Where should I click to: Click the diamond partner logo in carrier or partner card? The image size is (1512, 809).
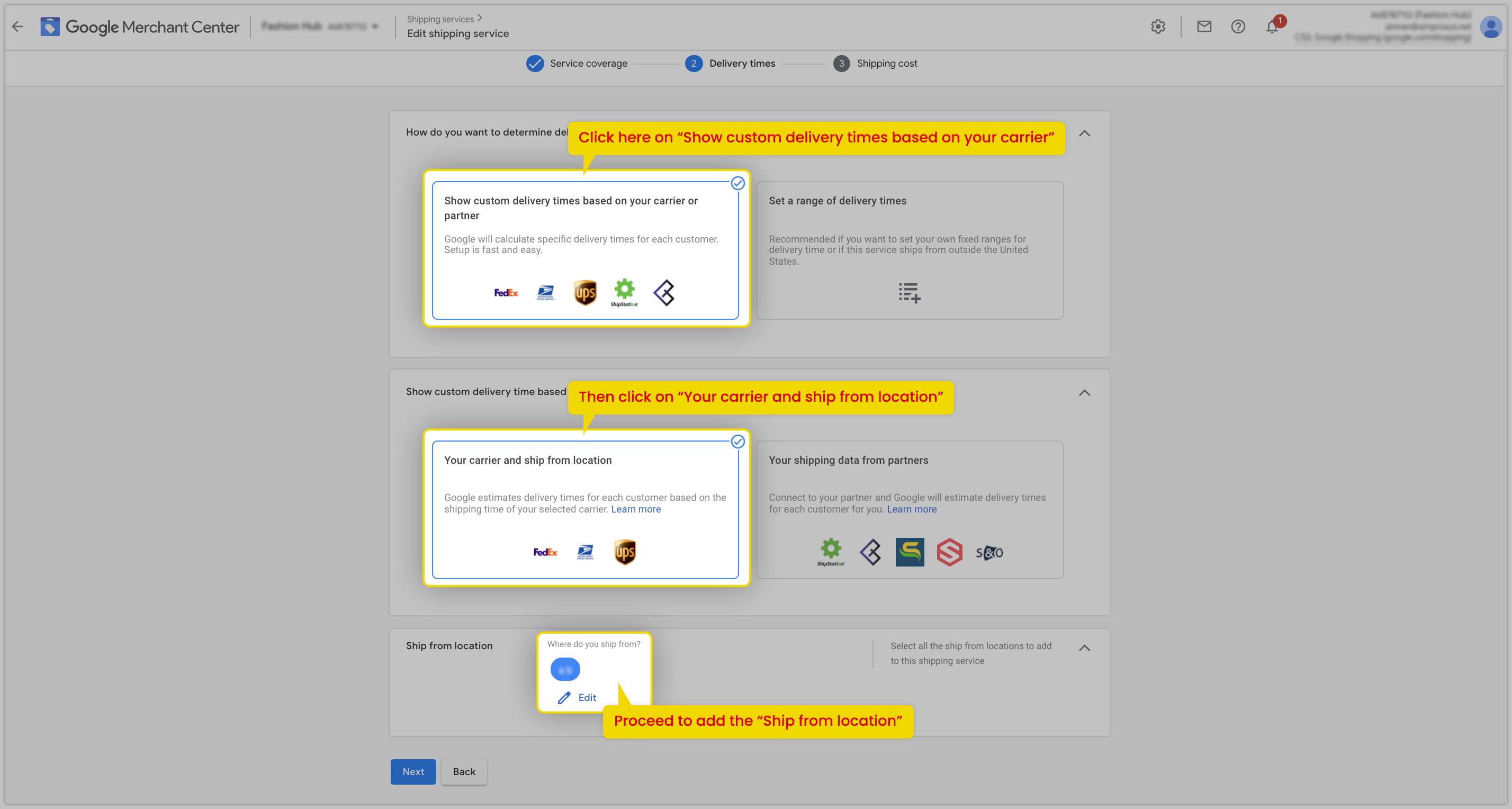(664, 292)
